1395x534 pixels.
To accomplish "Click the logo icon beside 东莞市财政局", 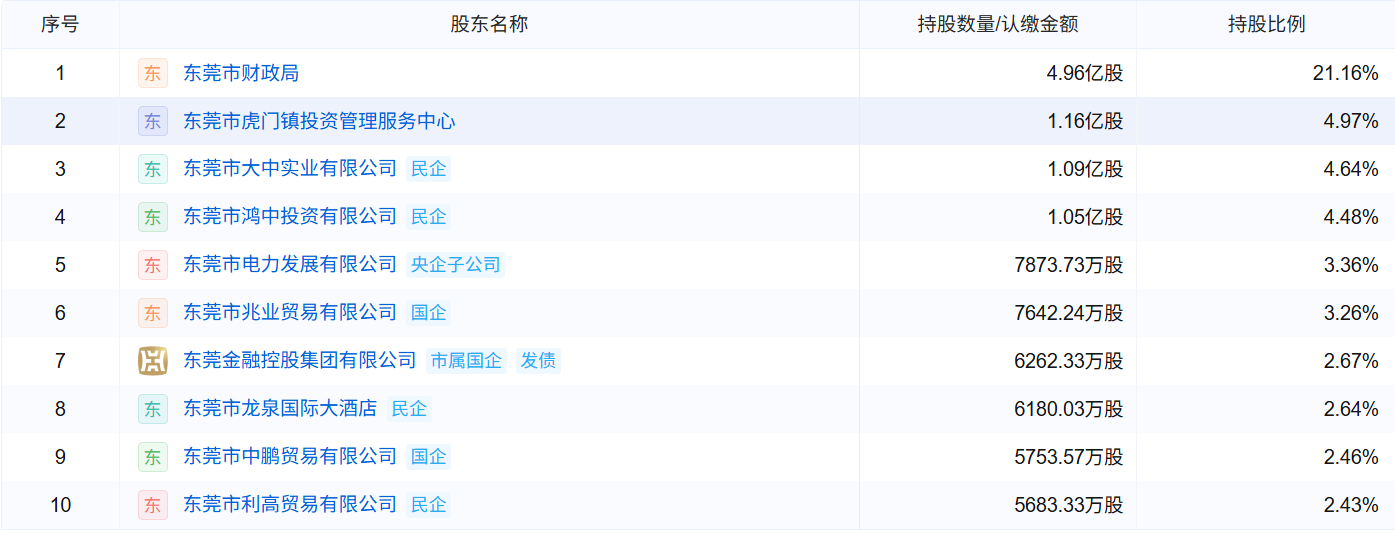I will 153,73.
